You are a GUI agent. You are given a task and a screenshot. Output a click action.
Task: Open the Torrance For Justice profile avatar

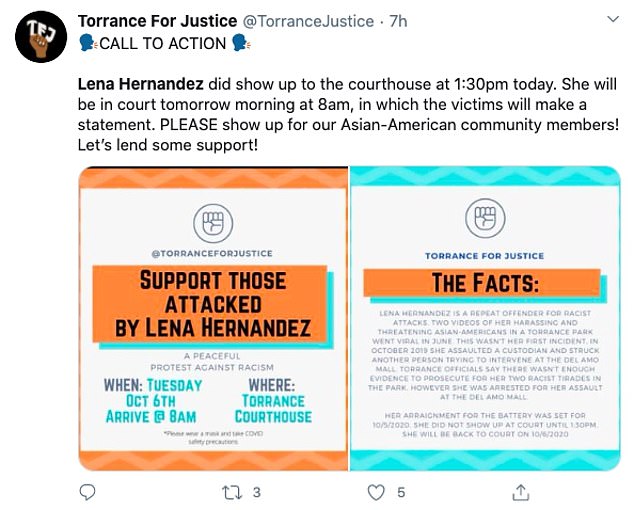coord(40,36)
